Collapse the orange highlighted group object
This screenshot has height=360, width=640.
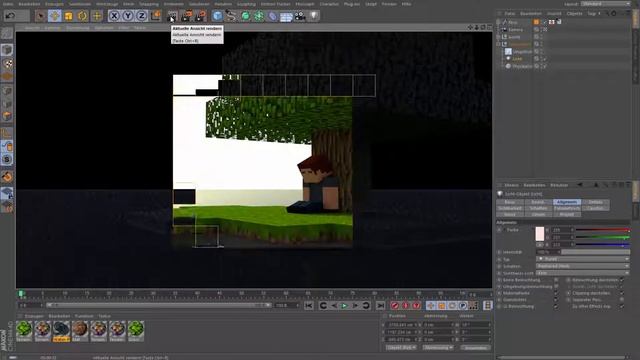point(498,44)
